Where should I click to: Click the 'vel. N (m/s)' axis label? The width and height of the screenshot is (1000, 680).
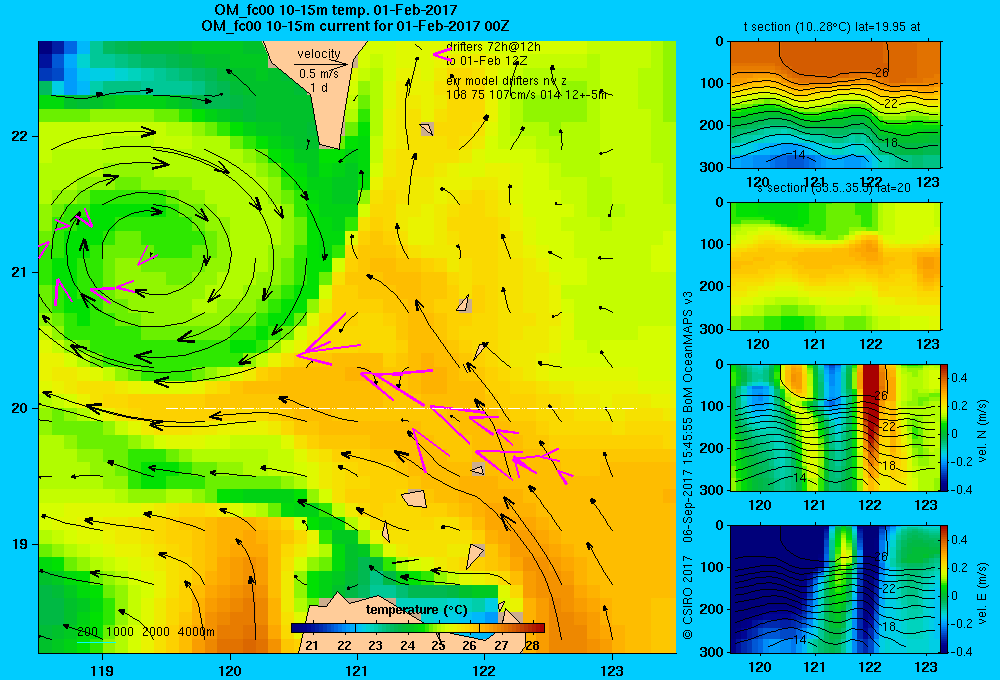982,431
